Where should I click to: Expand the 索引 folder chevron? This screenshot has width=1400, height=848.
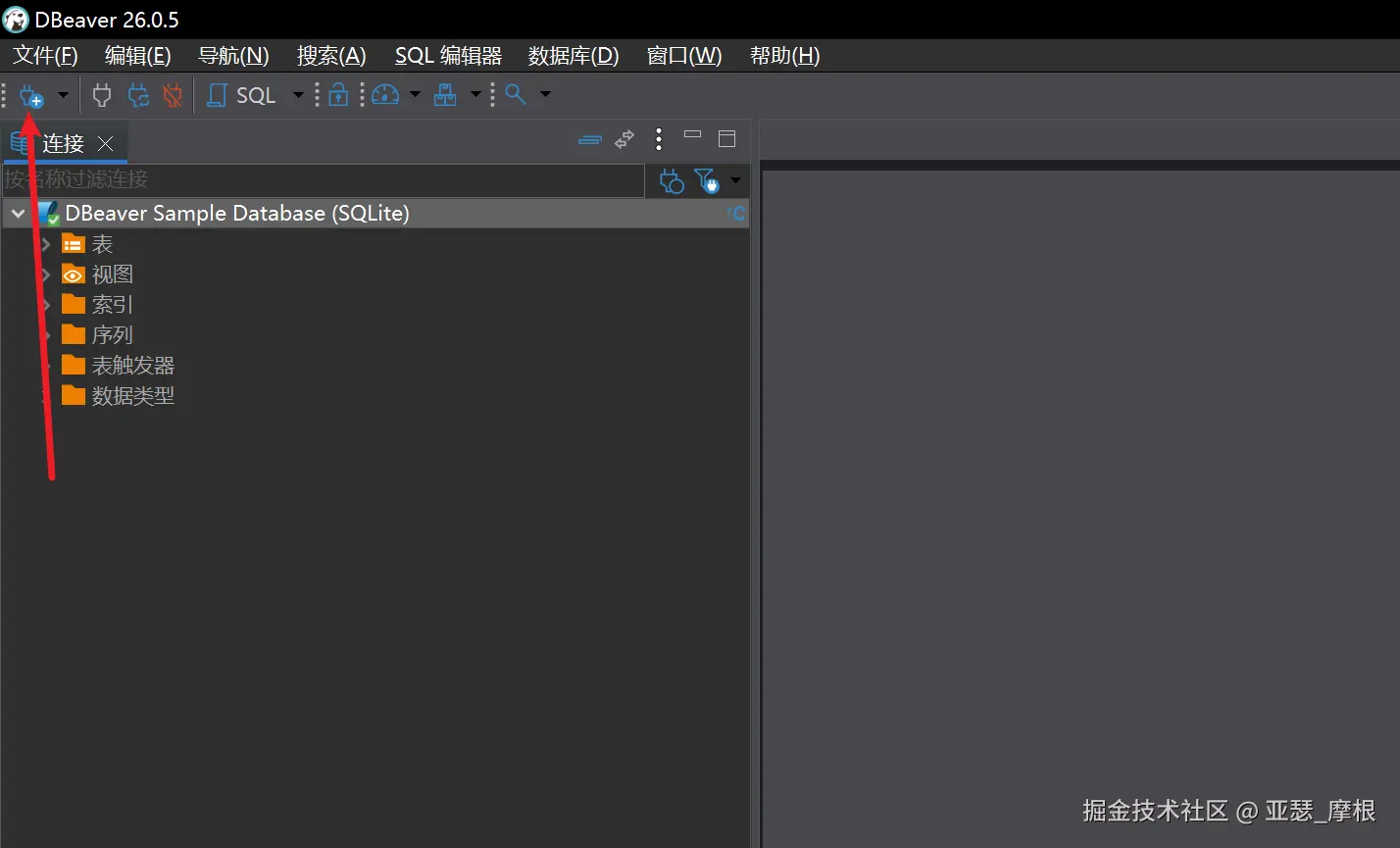pyautogui.click(x=45, y=305)
